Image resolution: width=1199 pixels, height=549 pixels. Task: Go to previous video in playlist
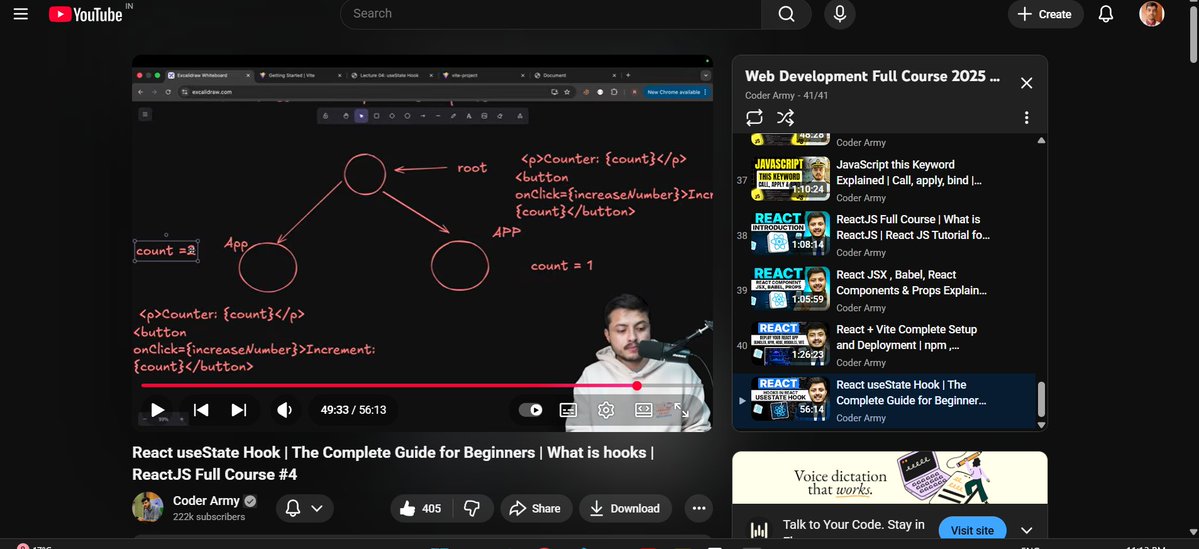coord(201,410)
